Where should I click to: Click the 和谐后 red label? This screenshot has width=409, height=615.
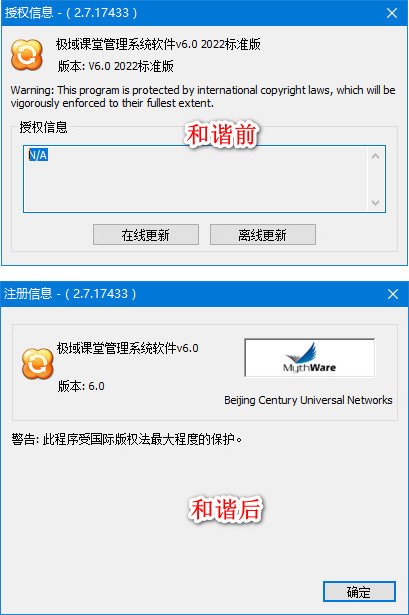(226, 509)
